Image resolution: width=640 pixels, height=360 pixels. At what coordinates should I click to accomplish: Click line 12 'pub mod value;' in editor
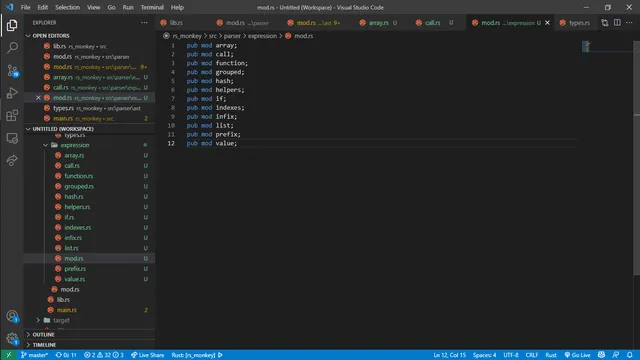coord(211,143)
